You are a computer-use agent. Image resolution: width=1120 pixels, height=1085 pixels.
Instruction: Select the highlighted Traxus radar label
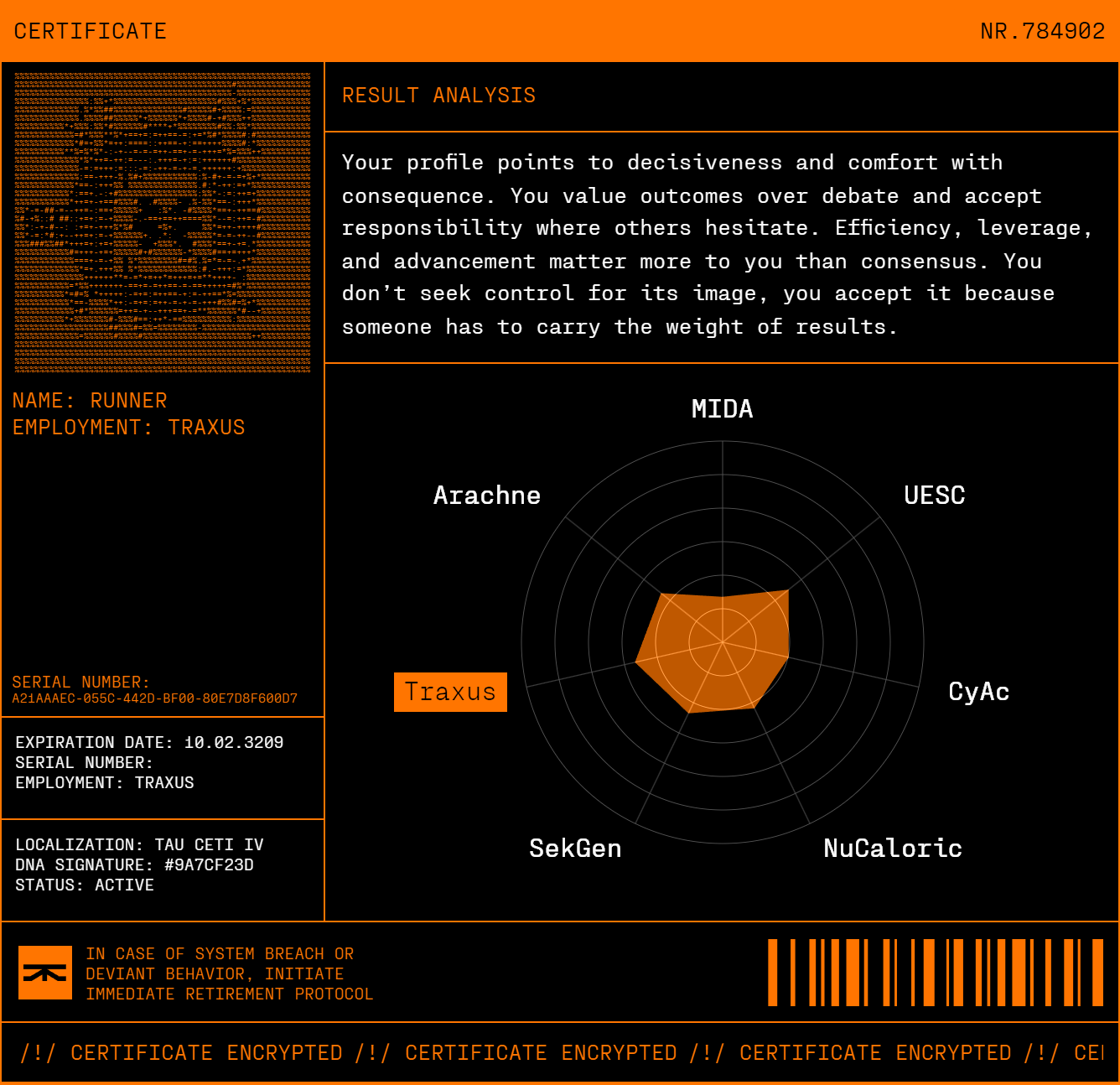(450, 692)
